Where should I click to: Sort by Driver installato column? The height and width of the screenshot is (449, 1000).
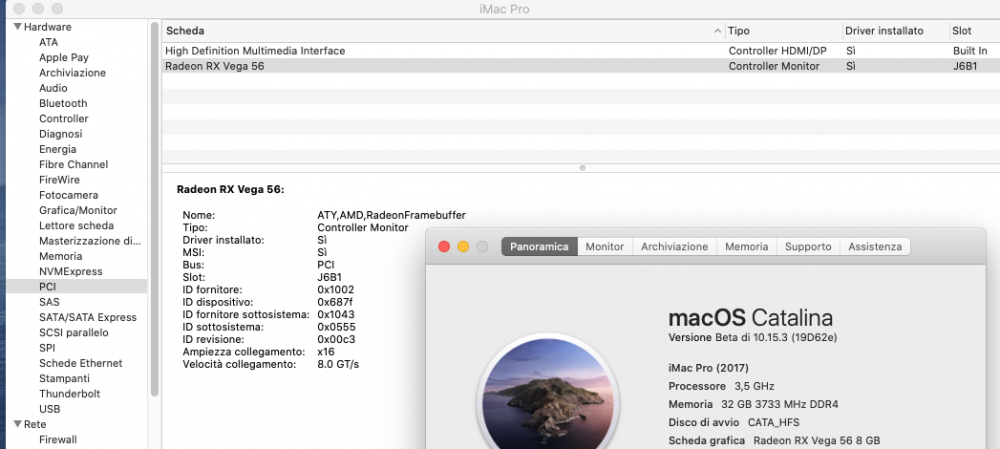895,31
